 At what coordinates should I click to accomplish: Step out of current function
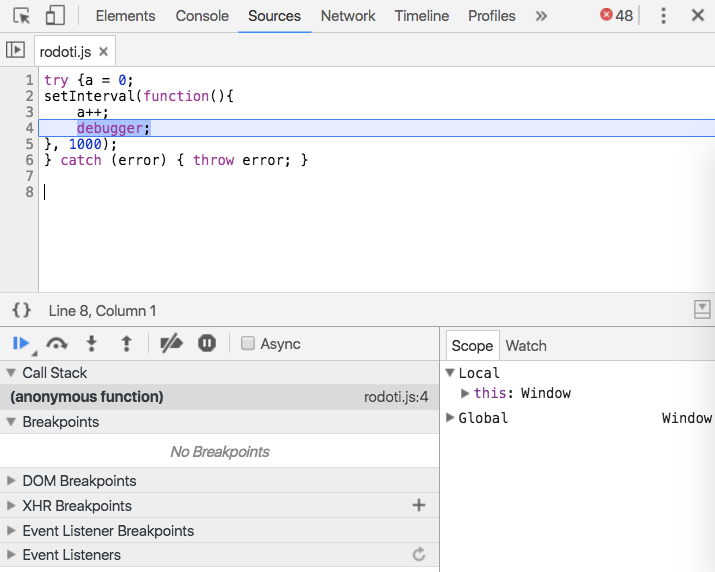click(x=126, y=343)
